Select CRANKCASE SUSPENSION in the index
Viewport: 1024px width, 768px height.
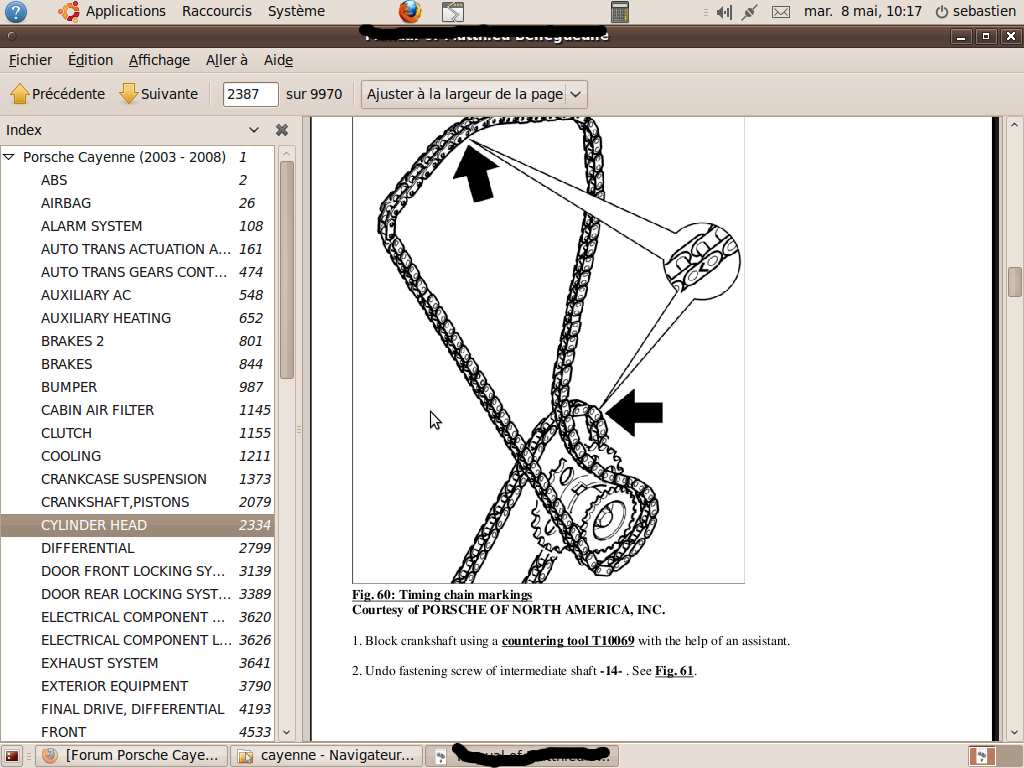pyautogui.click(x=137, y=479)
